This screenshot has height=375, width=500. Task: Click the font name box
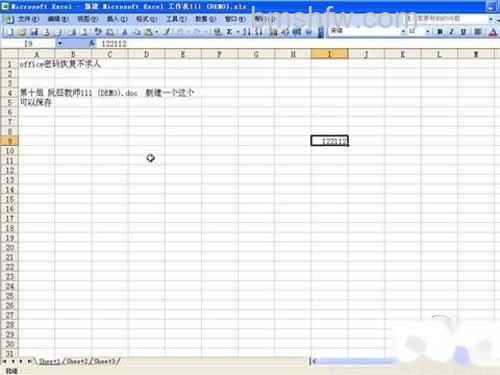(365, 32)
